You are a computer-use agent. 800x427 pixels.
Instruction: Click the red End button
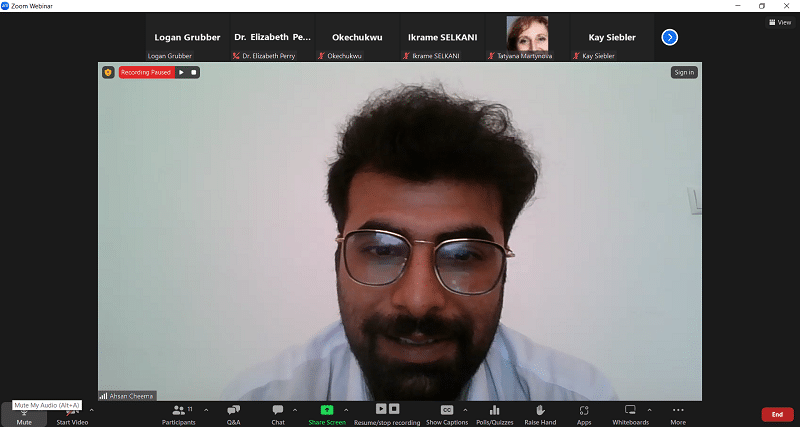click(777, 414)
